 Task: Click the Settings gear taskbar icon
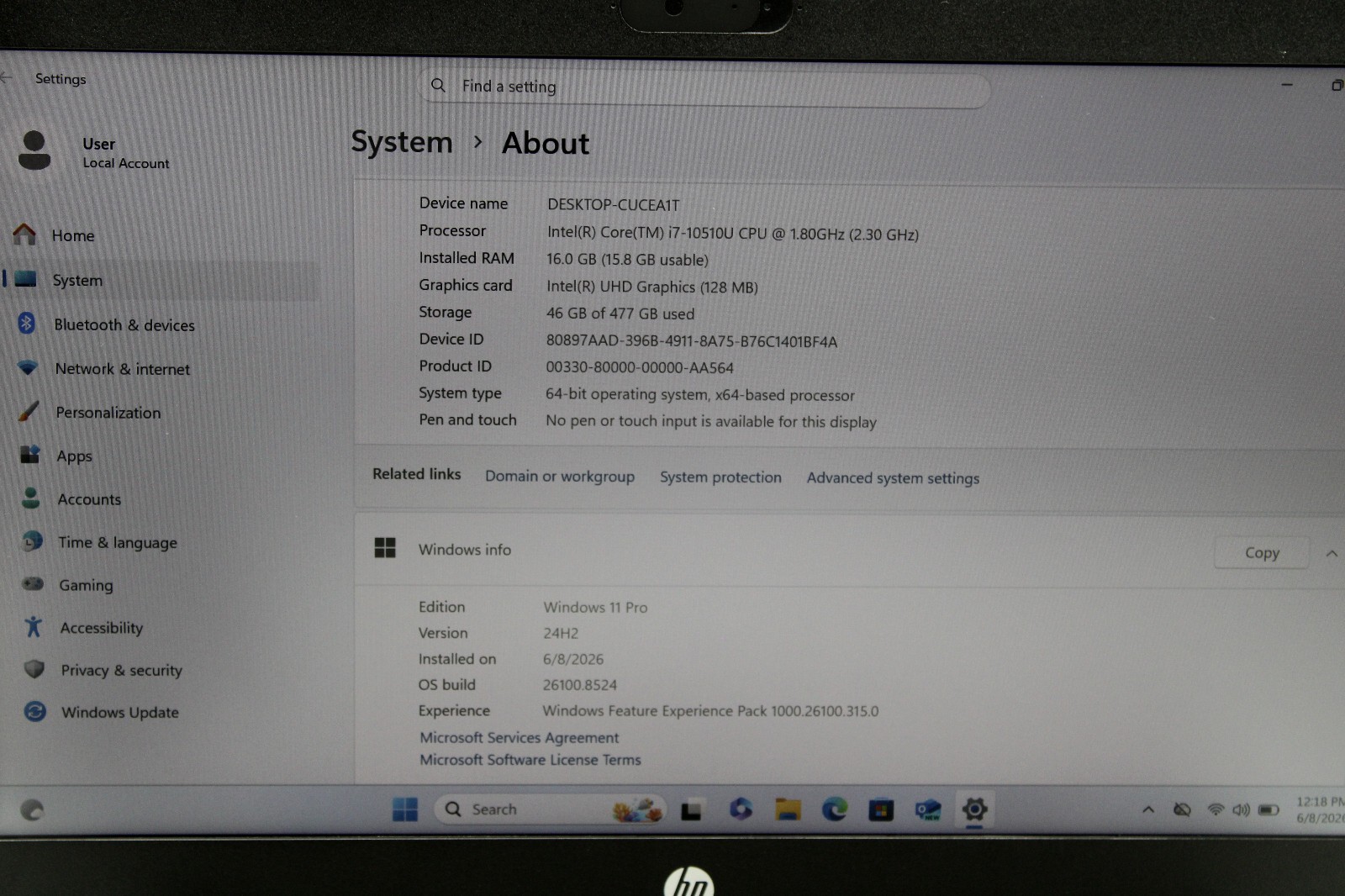[974, 809]
